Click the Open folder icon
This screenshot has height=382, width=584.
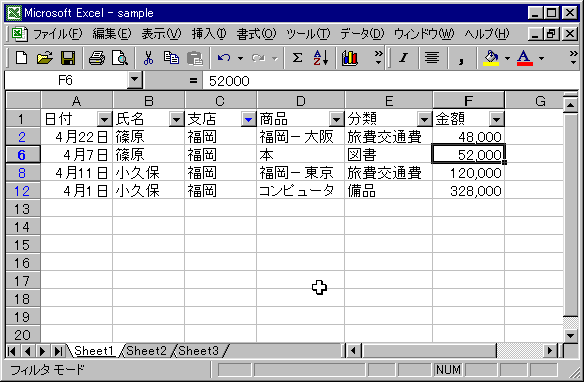[x=45, y=58]
